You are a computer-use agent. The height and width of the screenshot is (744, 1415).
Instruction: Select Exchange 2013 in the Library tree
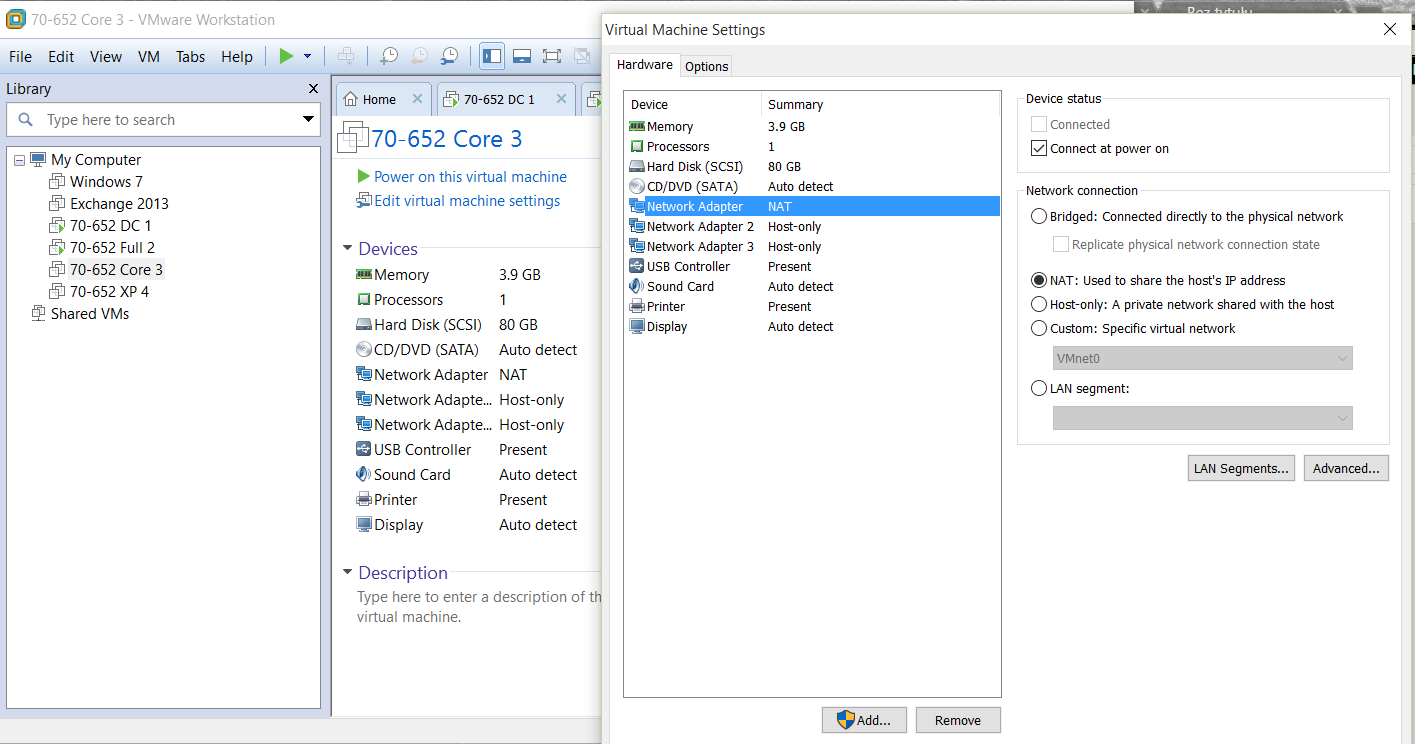pyautogui.click(x=119, y=203)
